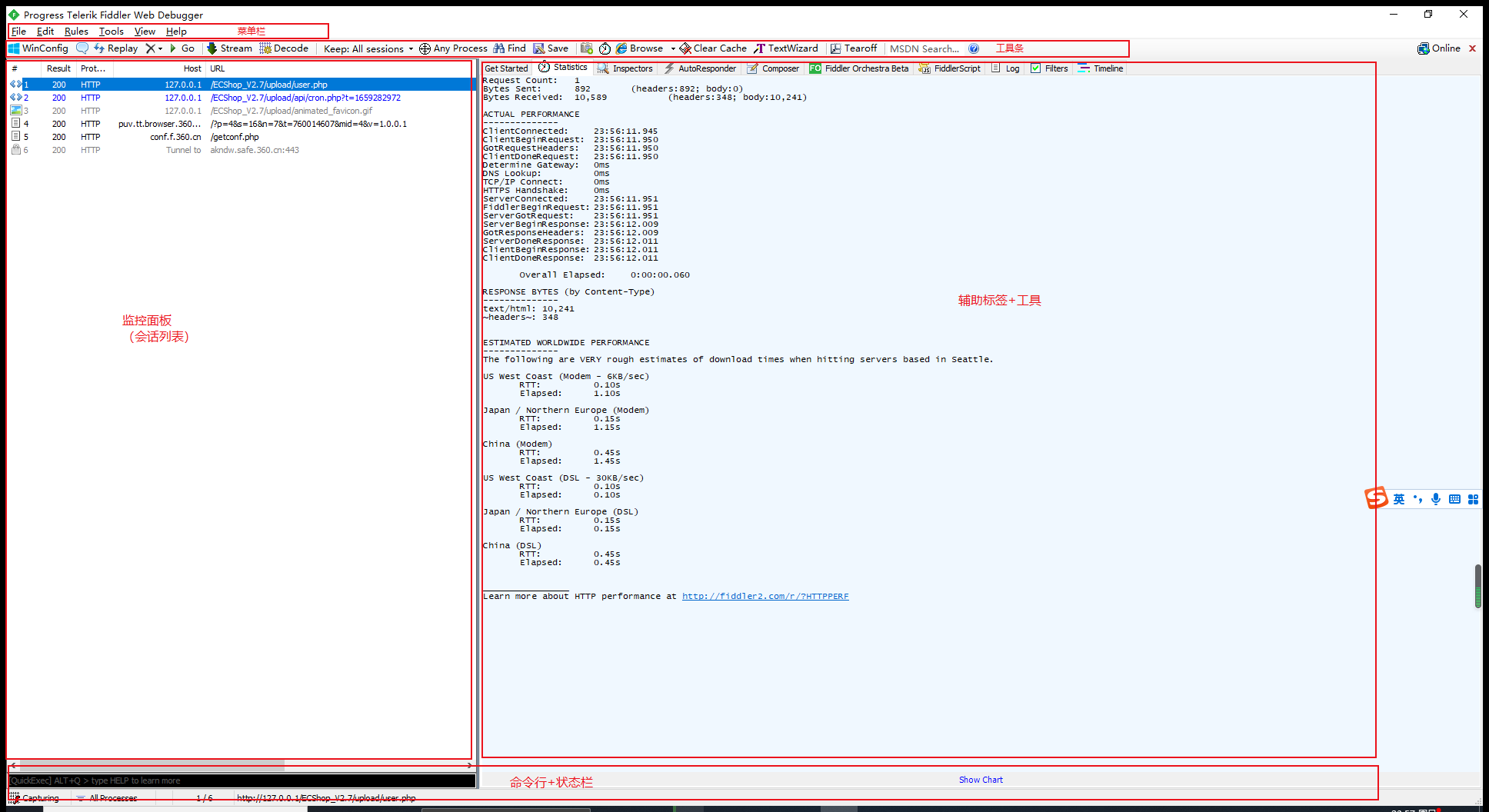The height and width of the screenshot is (812, 1489).
Task: Open the Edit menu
Action: tap(45, 32)
